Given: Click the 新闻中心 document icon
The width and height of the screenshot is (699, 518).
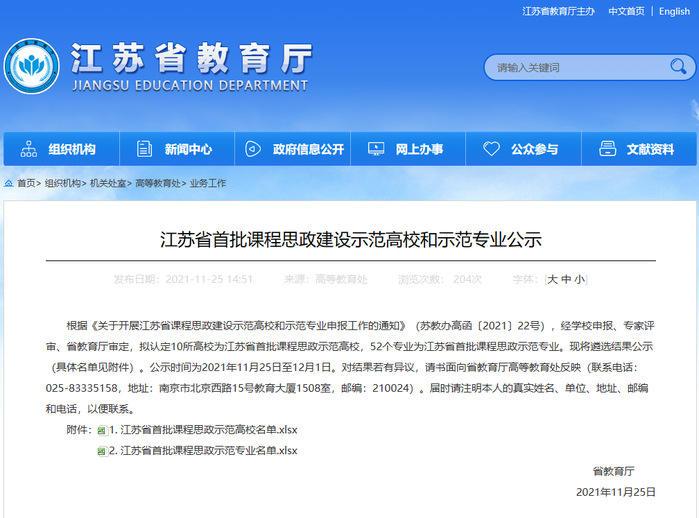Looking at the screenshot, I should tap(144, 149).
